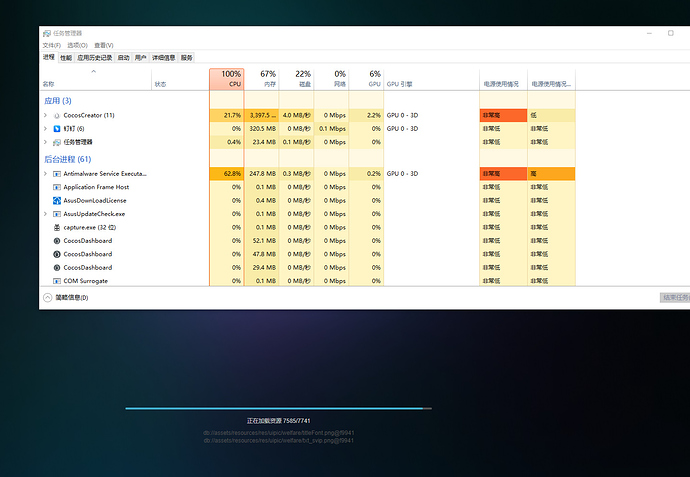Switch to the 服务 tab
This screenshot has width=690, height=477.
pos(187,58)
